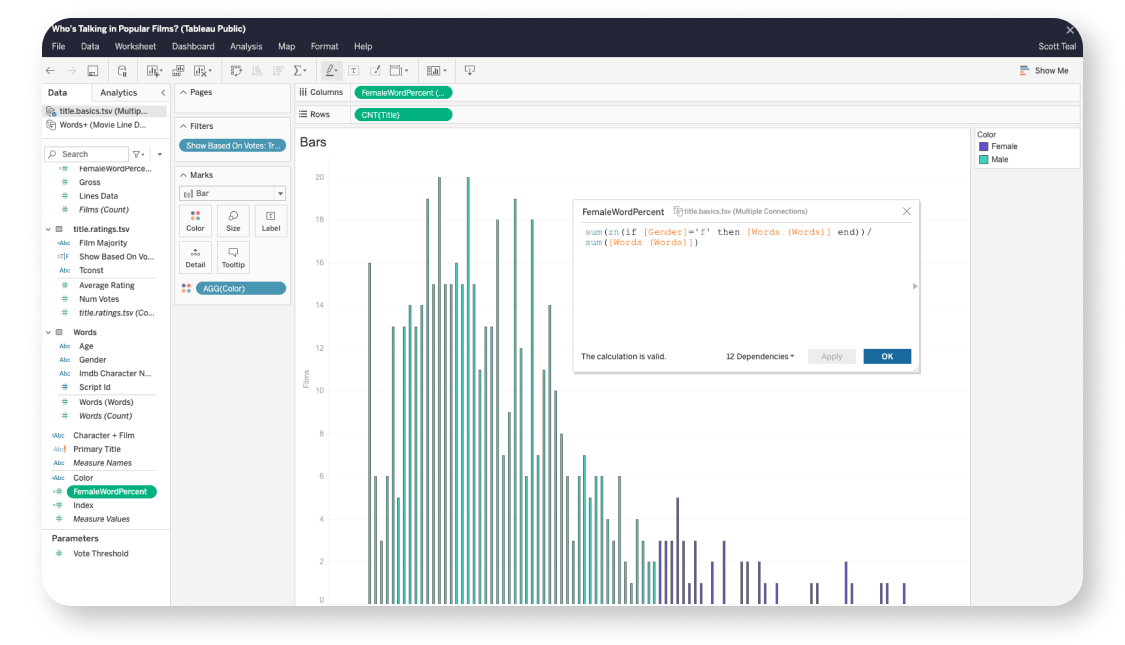Open the Size marks card button

233,220
